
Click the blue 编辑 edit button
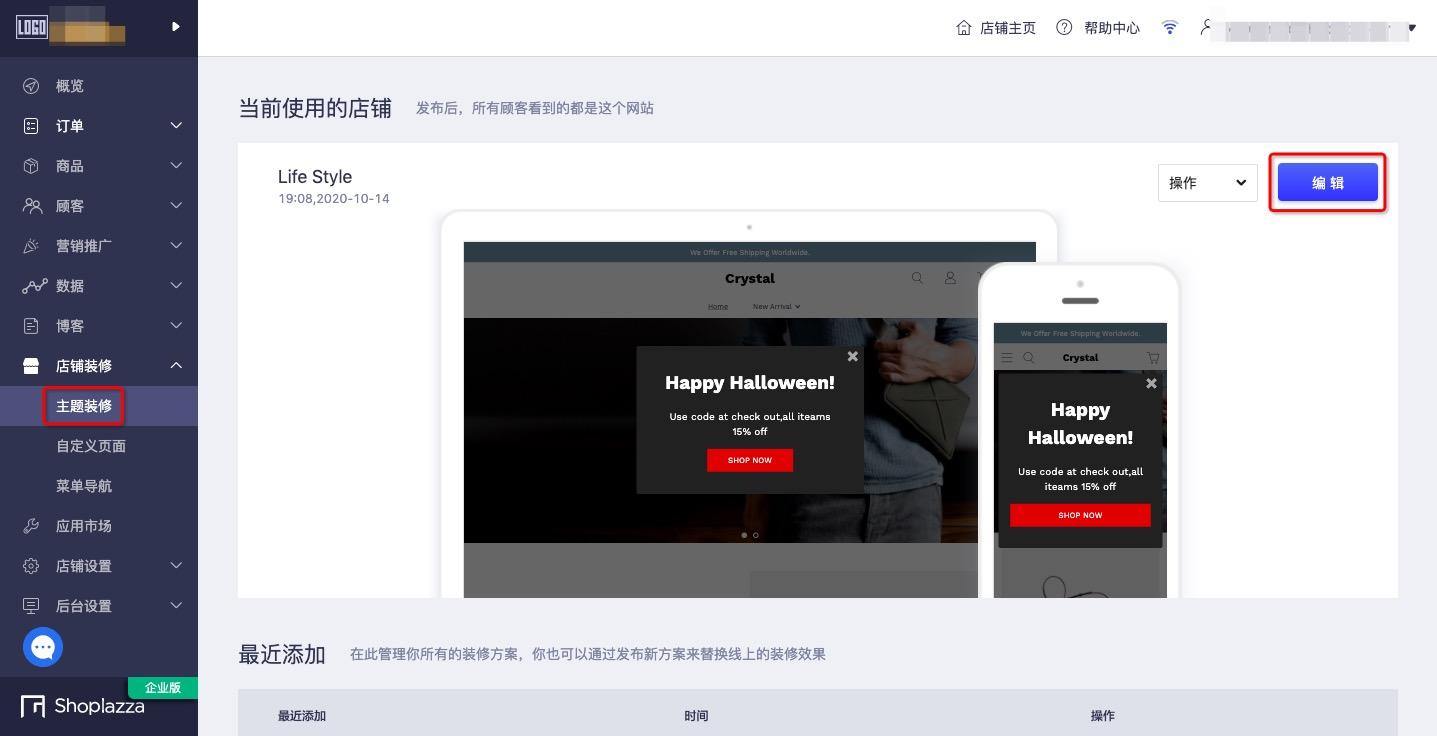1327,183
